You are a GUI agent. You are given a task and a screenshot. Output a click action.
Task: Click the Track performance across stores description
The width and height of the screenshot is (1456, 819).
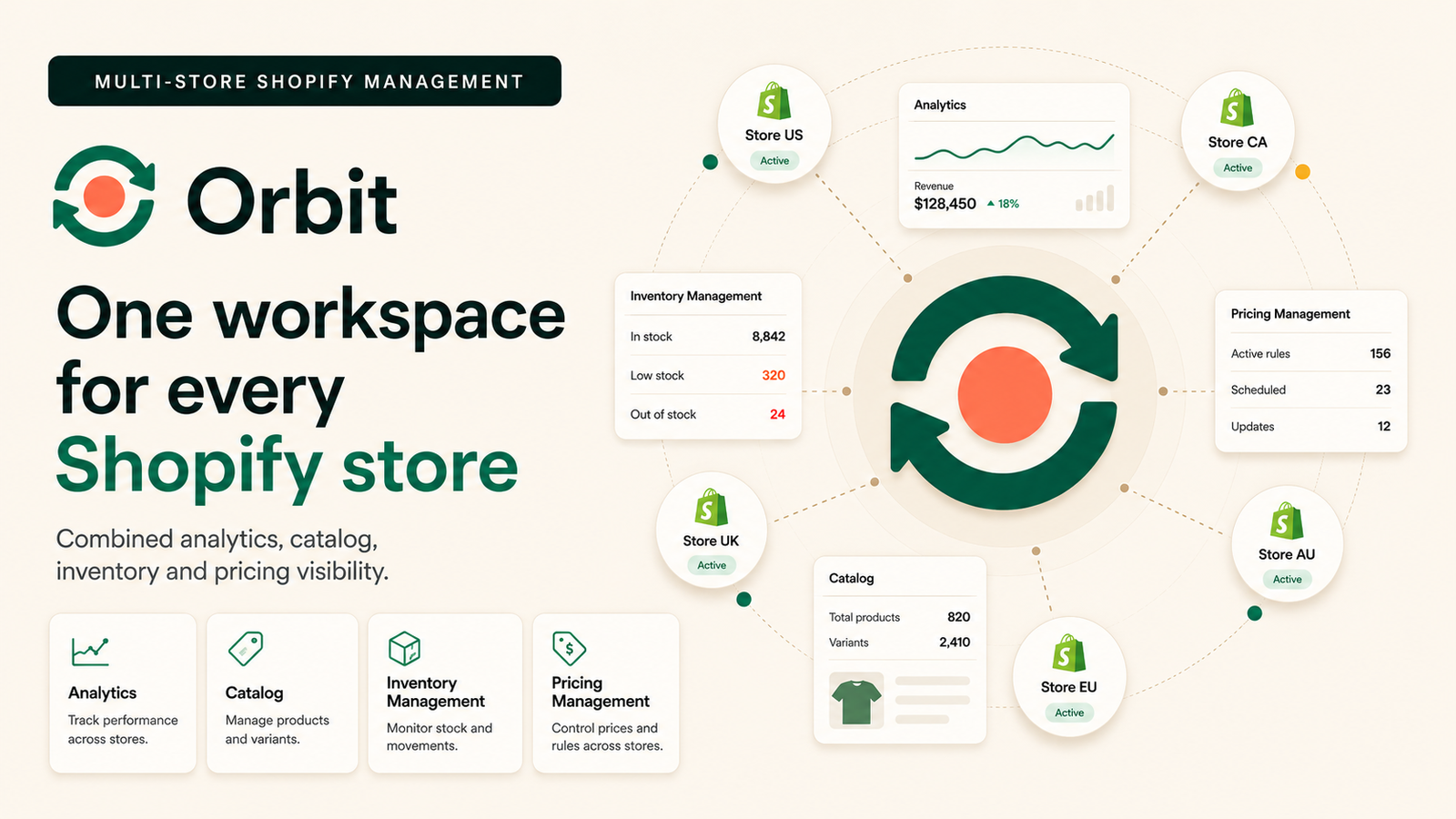[123, 730]
